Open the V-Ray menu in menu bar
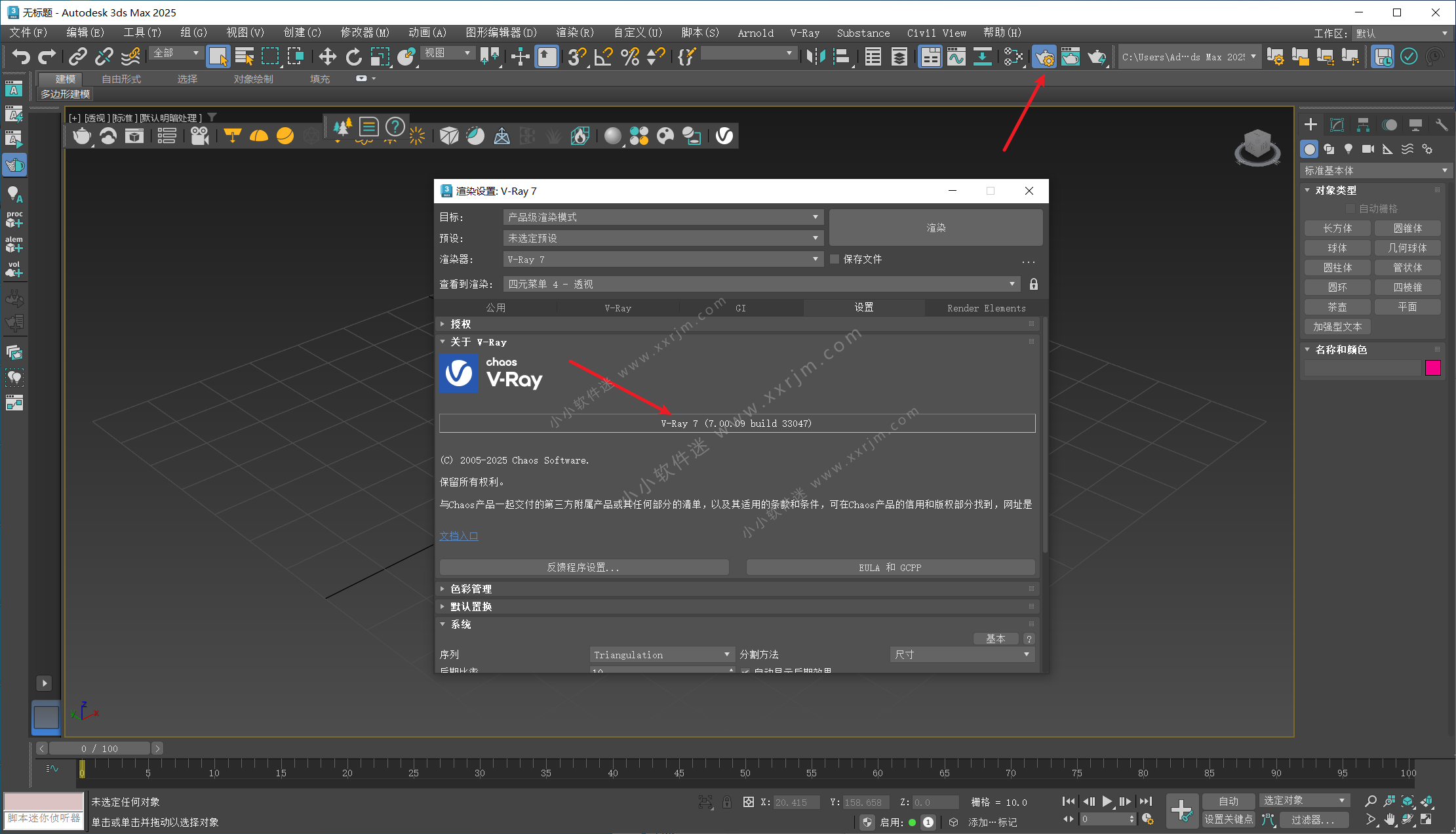1456x834 pixels. (x=804, y=33)
